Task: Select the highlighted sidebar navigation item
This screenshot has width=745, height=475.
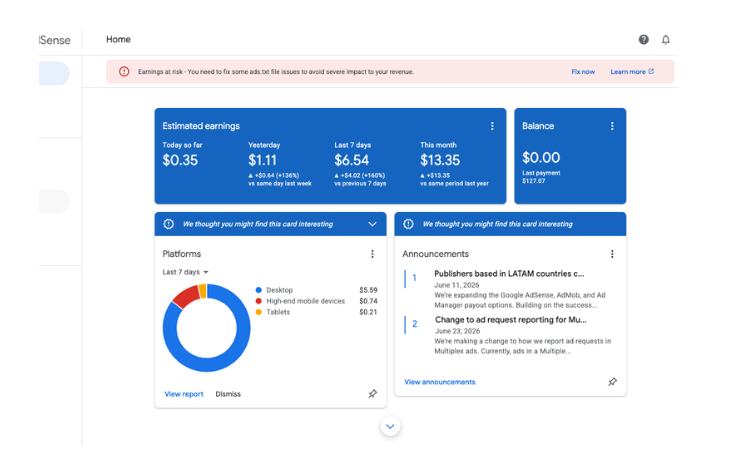Action: tap(54, 74)
